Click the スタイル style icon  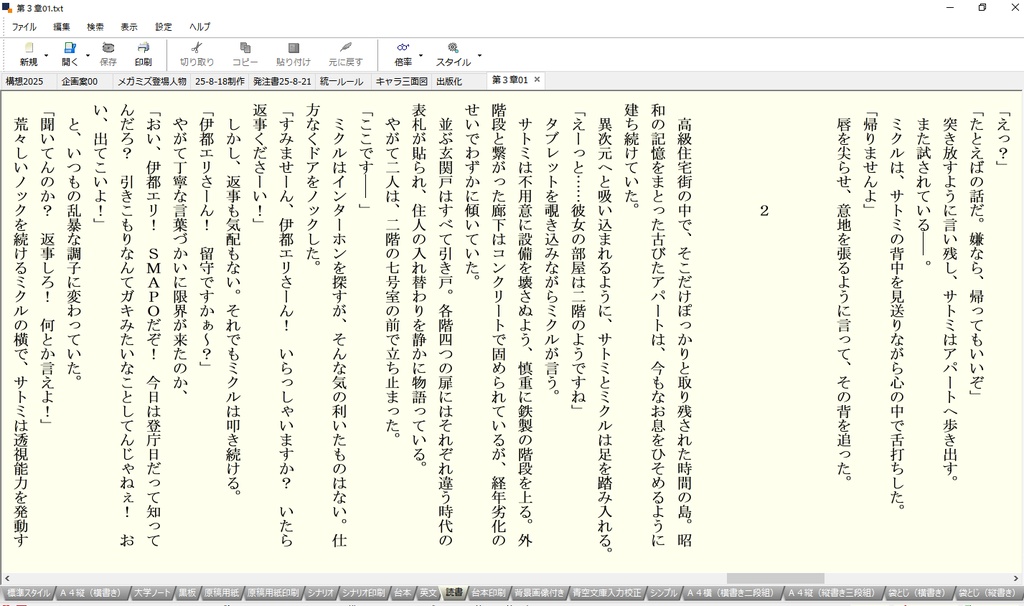(x=453, y=48)
